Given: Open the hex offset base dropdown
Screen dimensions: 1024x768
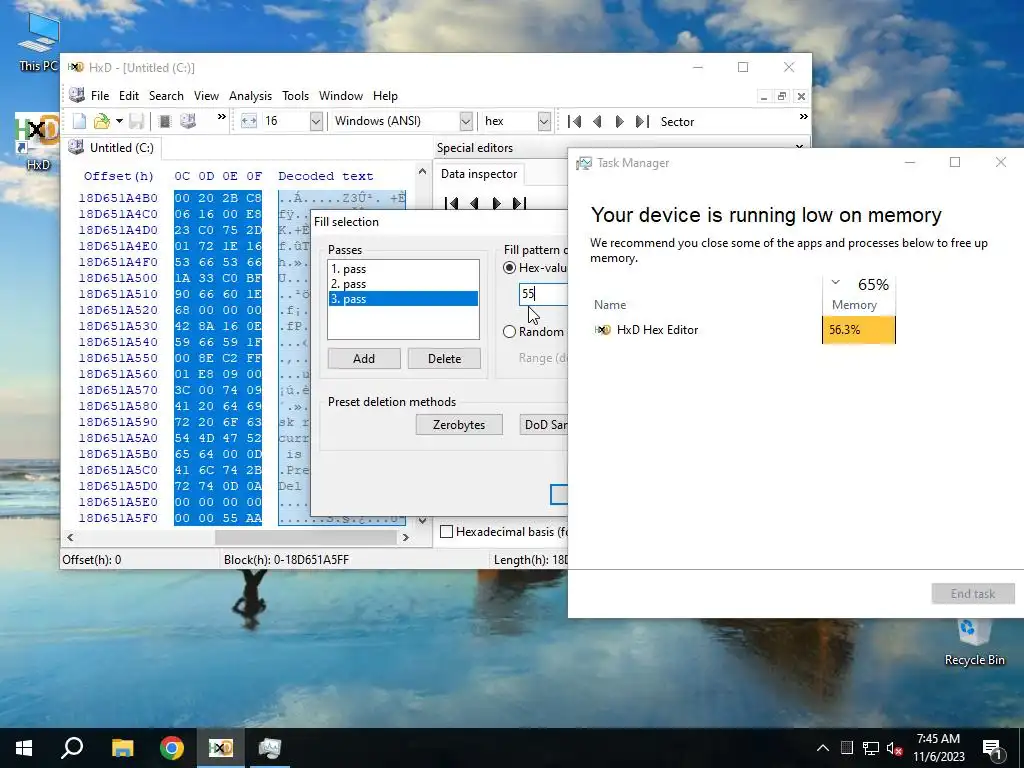Looking at the screenshot, I should 544,121.
